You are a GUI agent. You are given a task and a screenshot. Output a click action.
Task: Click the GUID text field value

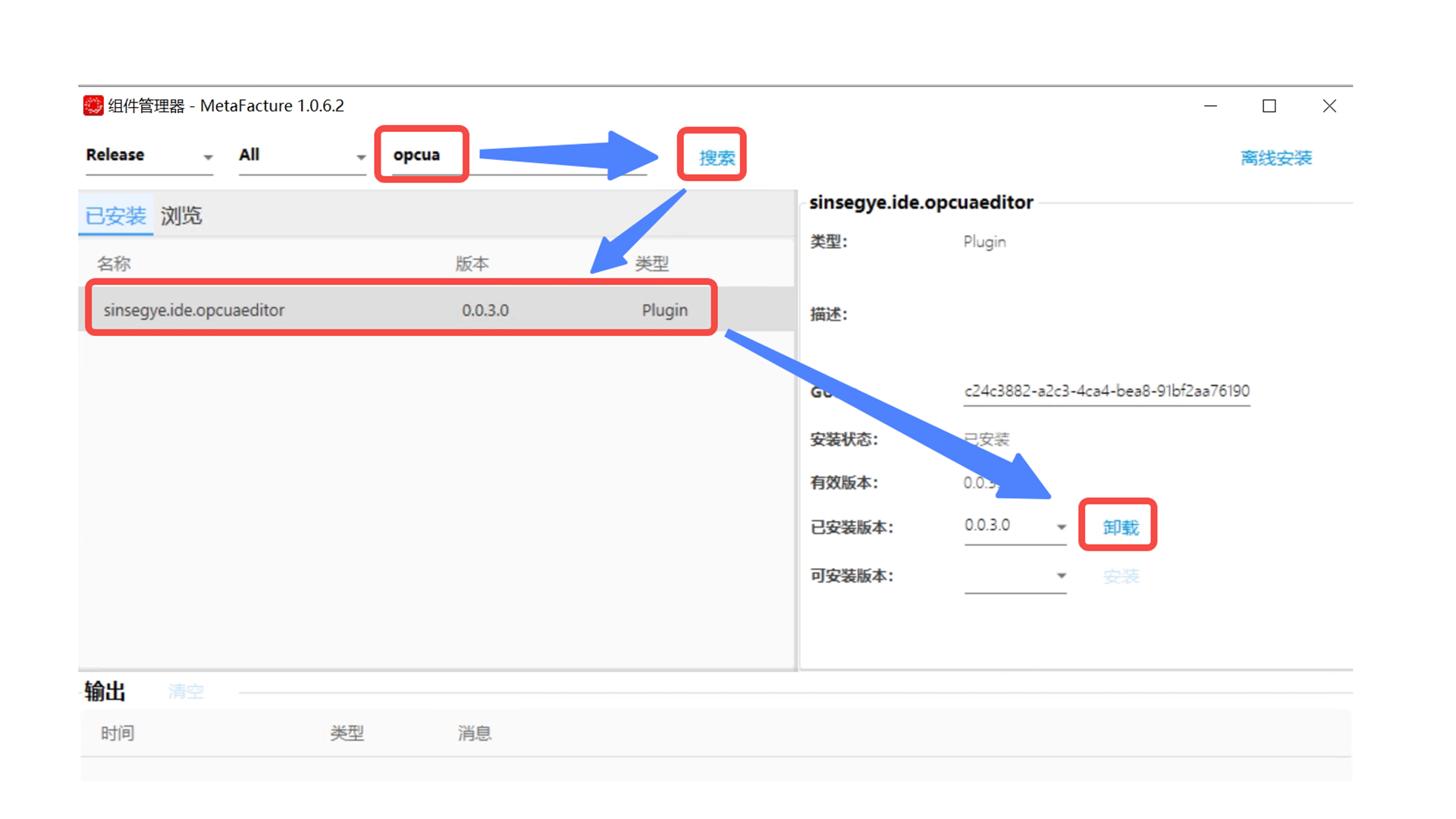point(1106,391)
